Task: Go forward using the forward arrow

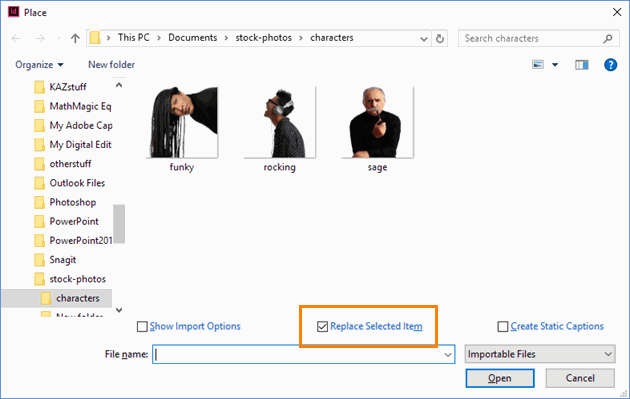Action: [x=40, y=39]
